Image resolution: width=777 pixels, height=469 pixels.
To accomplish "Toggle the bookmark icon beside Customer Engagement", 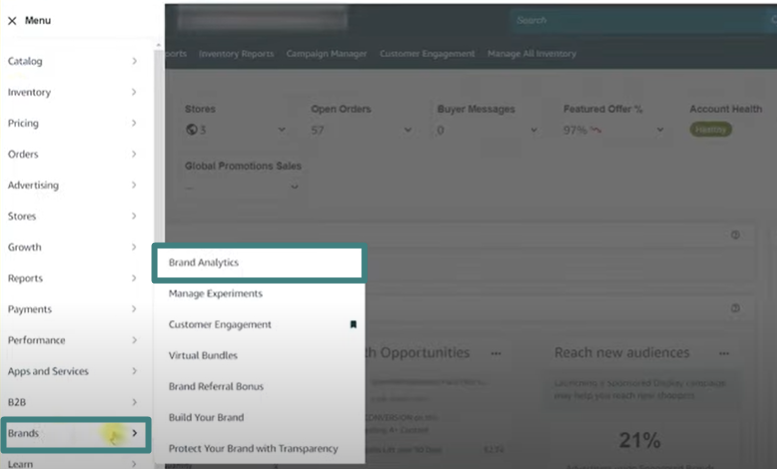I will (353, 324).
